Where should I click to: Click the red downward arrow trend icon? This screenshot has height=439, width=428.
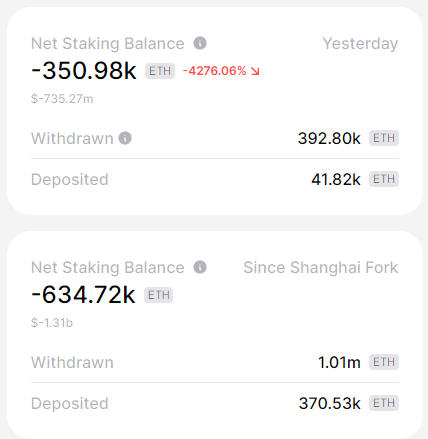(255, 71)
